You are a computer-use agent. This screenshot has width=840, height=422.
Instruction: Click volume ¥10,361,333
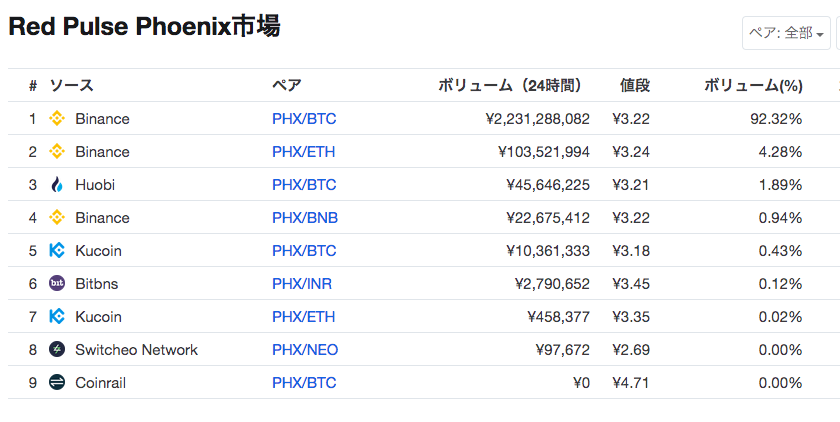point(548,251)
